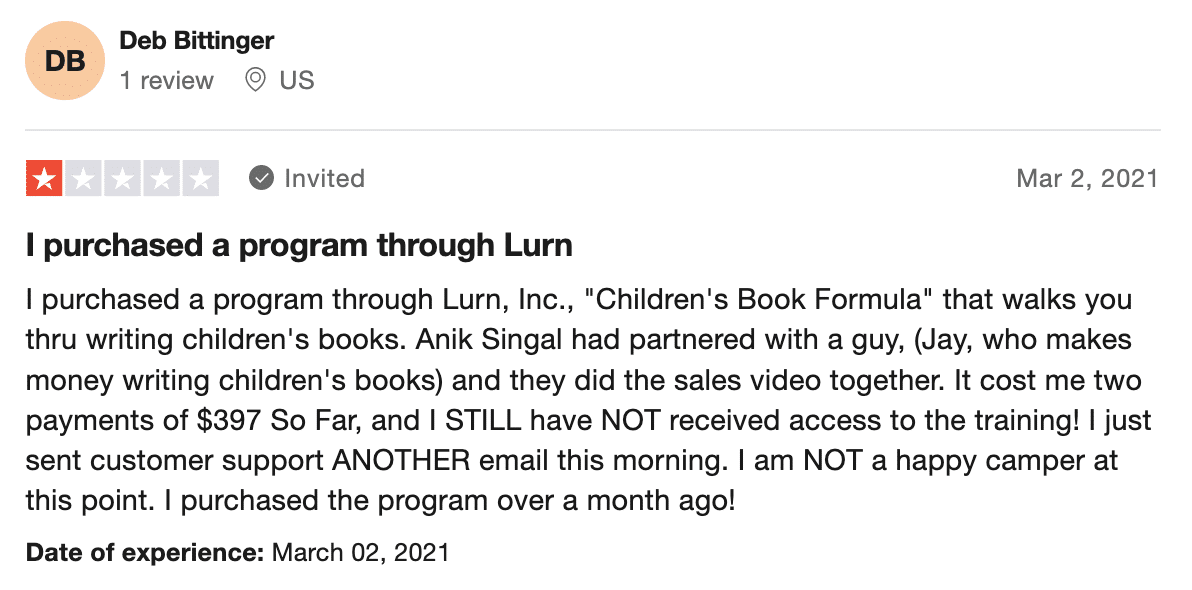Viewport: 1192px width, 590px height.
Task: Click the review body paragraph text
Action: (589, 400)
